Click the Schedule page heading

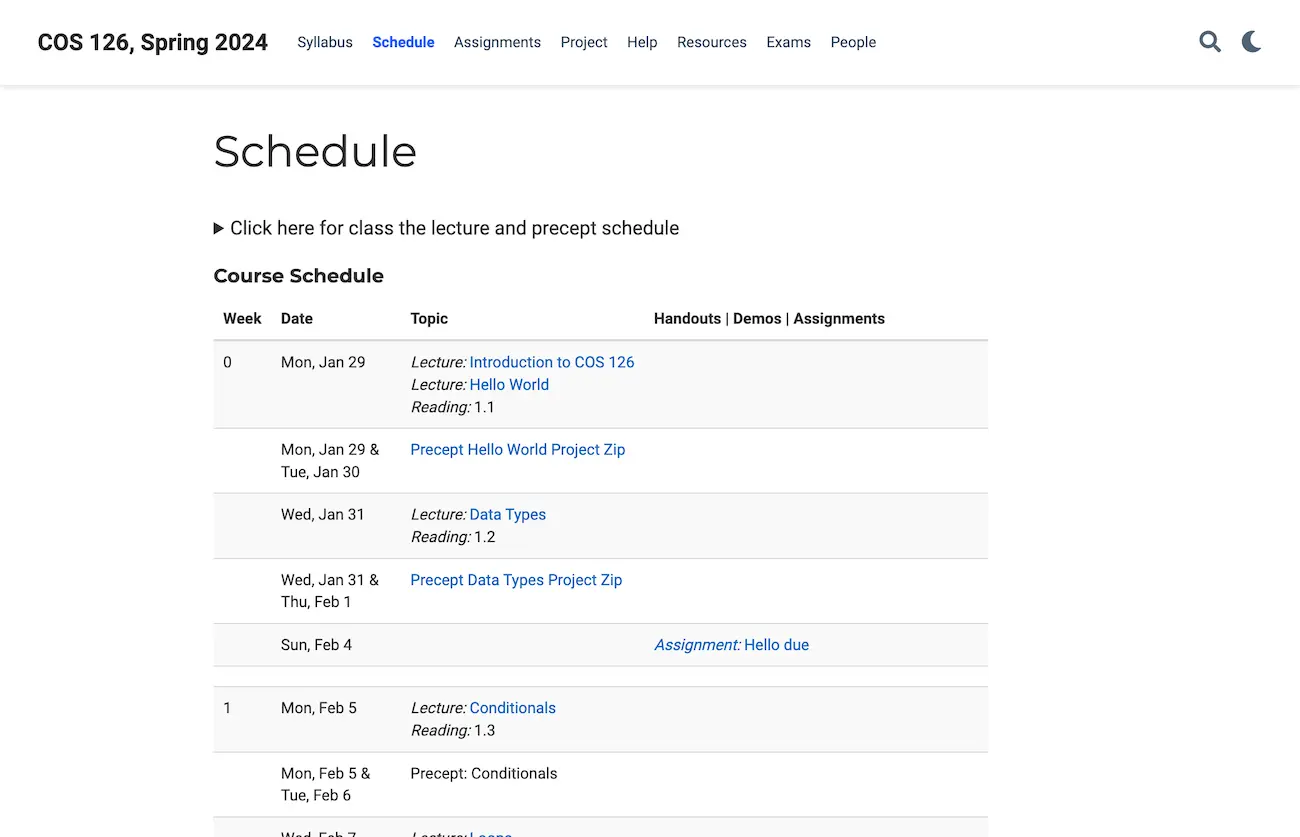[x=315, y=152]
